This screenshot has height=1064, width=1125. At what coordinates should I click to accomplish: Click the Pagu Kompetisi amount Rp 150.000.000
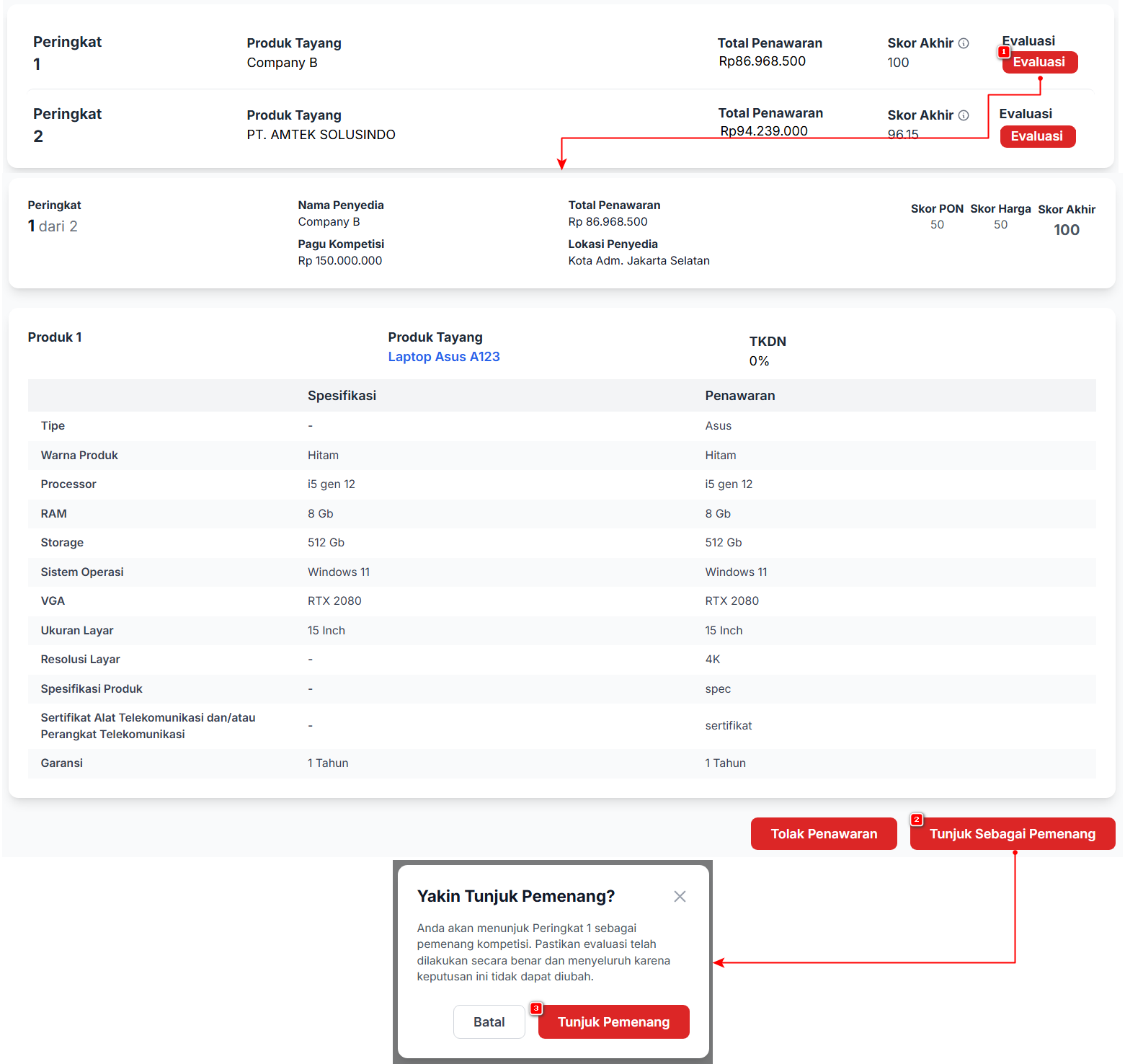coord(340,261)
